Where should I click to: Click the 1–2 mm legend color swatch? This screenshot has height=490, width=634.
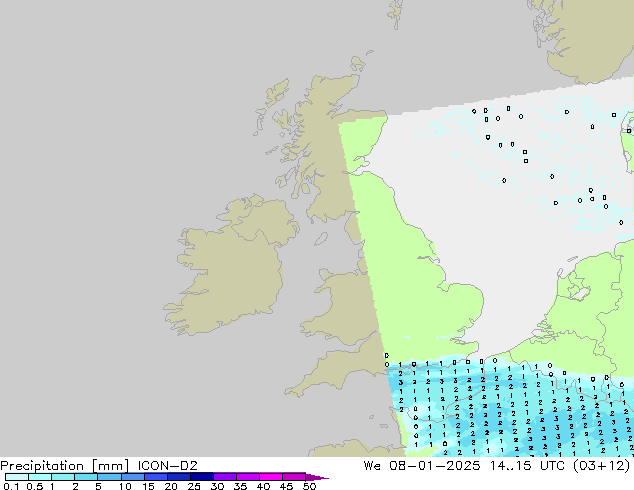pos(63,477)
